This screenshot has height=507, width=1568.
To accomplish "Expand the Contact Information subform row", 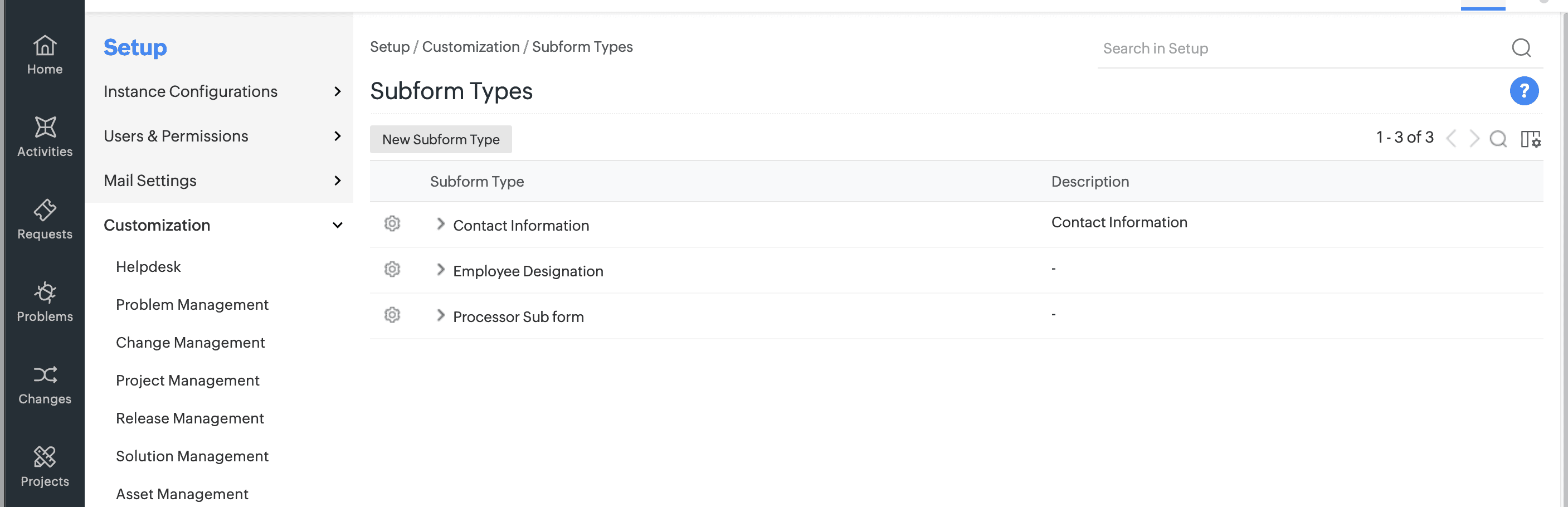I will [441, 225].
